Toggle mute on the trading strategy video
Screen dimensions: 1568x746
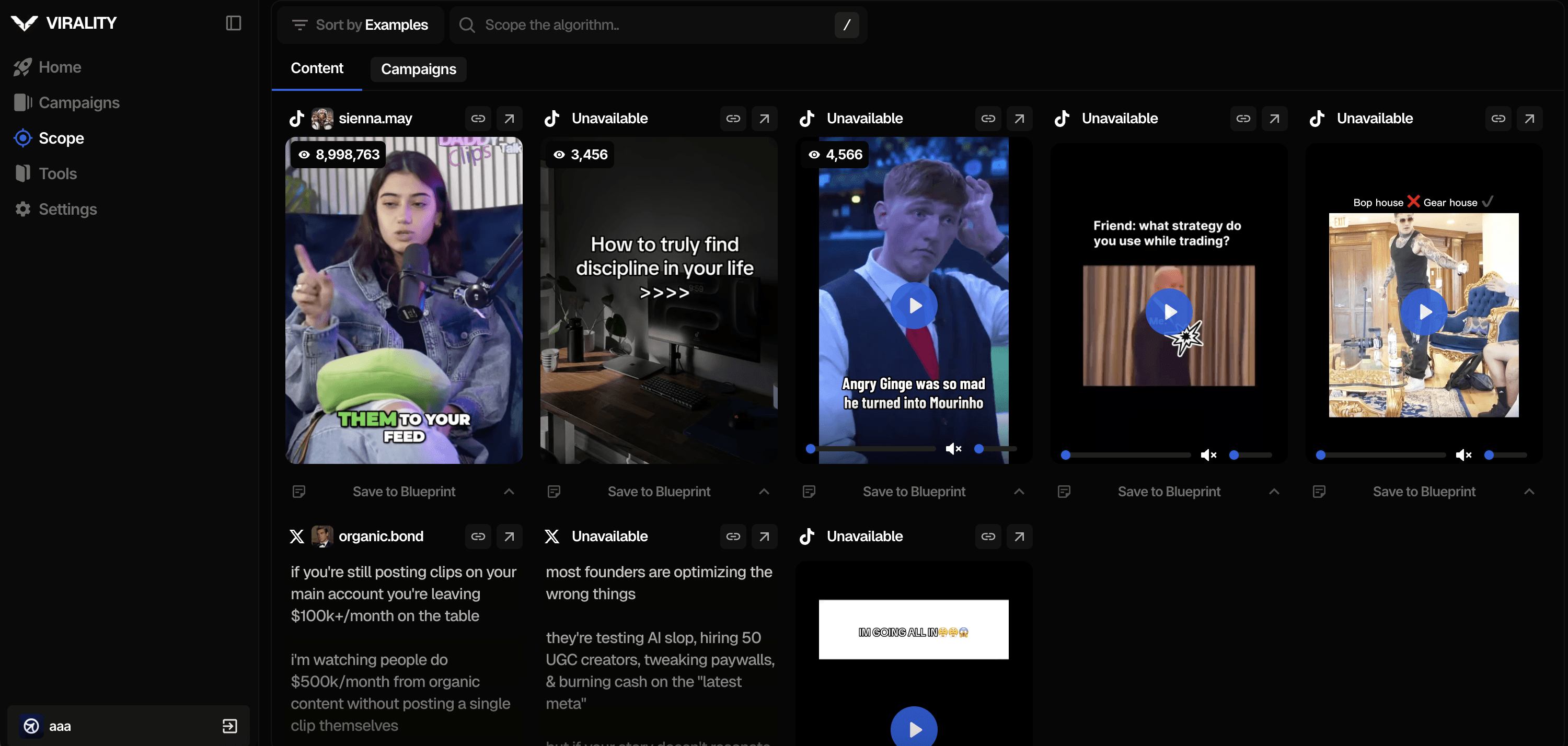click(1208, 455)
